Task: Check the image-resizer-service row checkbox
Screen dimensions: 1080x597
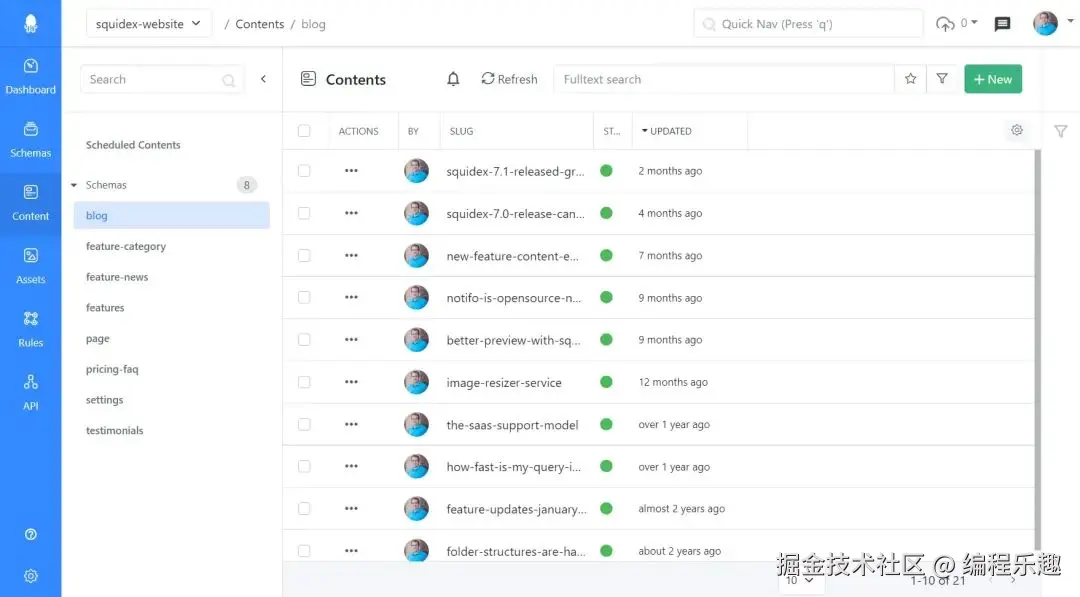Action: pos(304,382)
